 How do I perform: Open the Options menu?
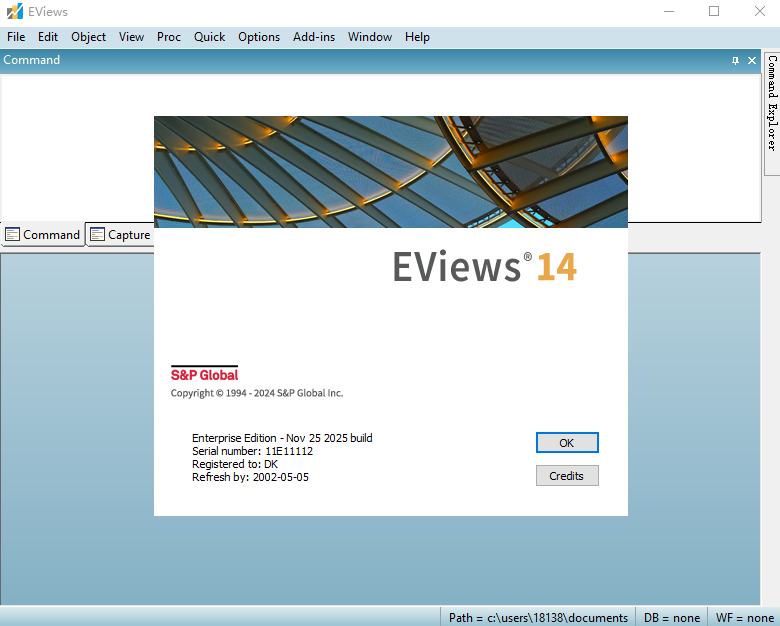coord(259,37)
